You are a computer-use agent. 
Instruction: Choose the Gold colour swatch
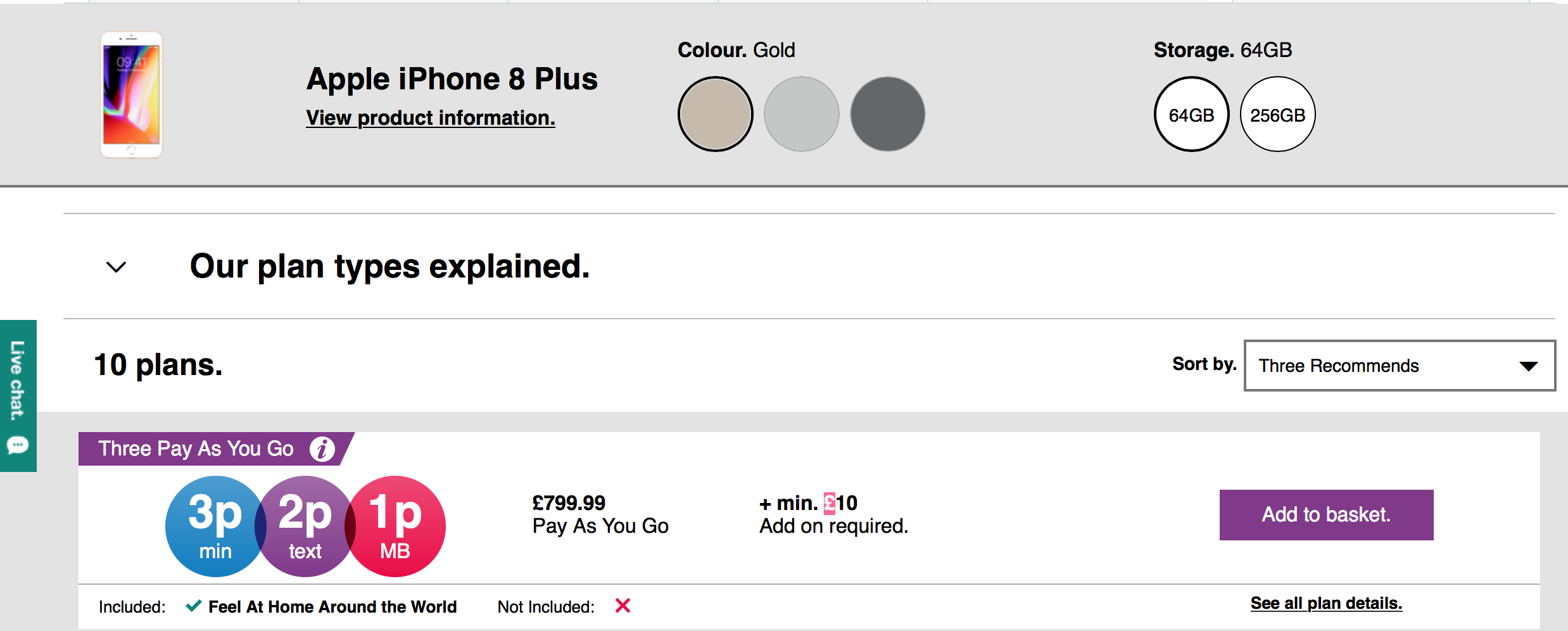point(716,115)
